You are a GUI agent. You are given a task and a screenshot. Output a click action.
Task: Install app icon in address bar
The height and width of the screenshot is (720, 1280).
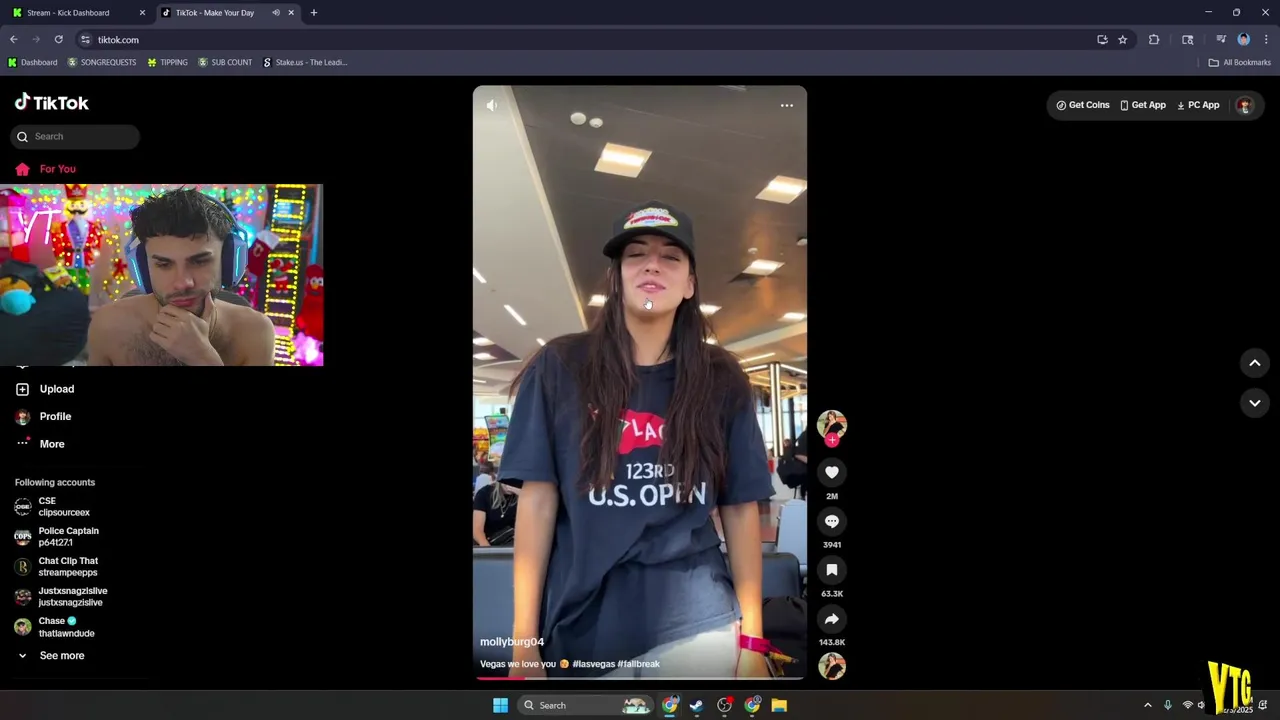[1102, 40]
